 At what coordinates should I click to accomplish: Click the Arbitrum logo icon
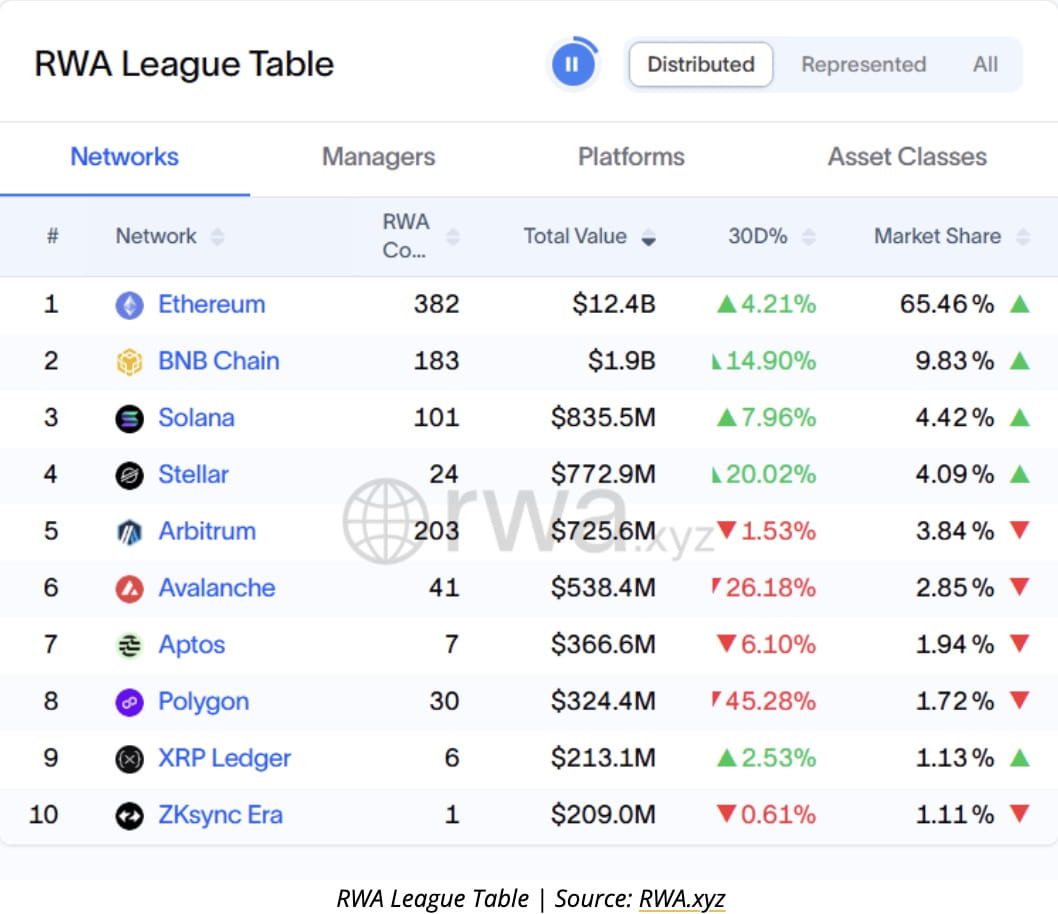[x=129, y=532]
